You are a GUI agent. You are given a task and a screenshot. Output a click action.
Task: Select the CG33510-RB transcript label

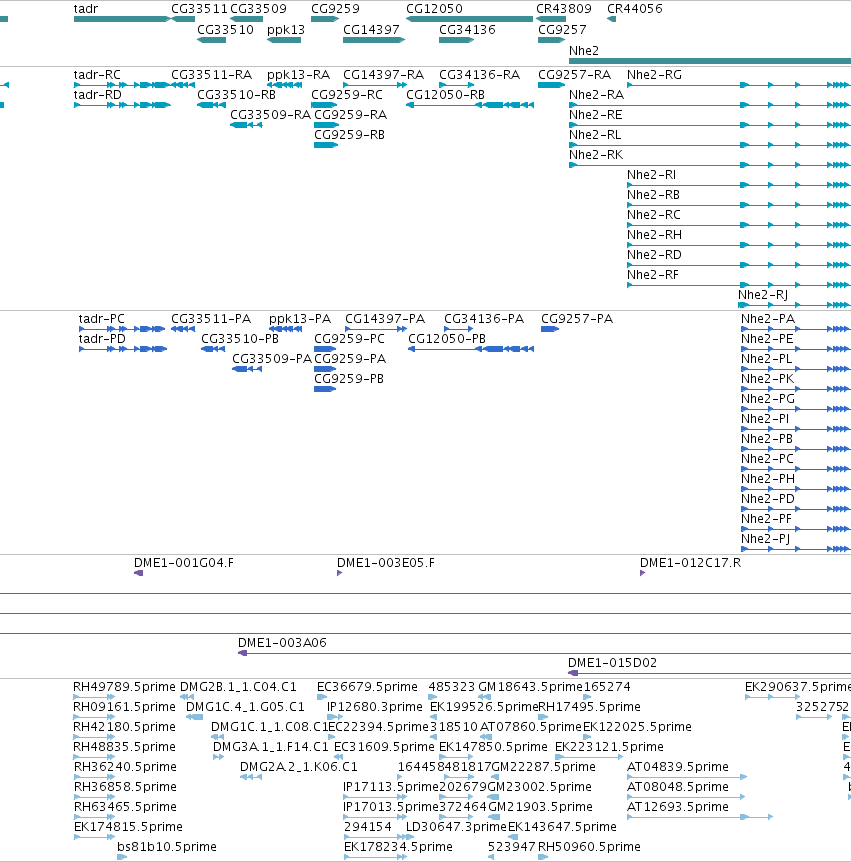[236, 95]
